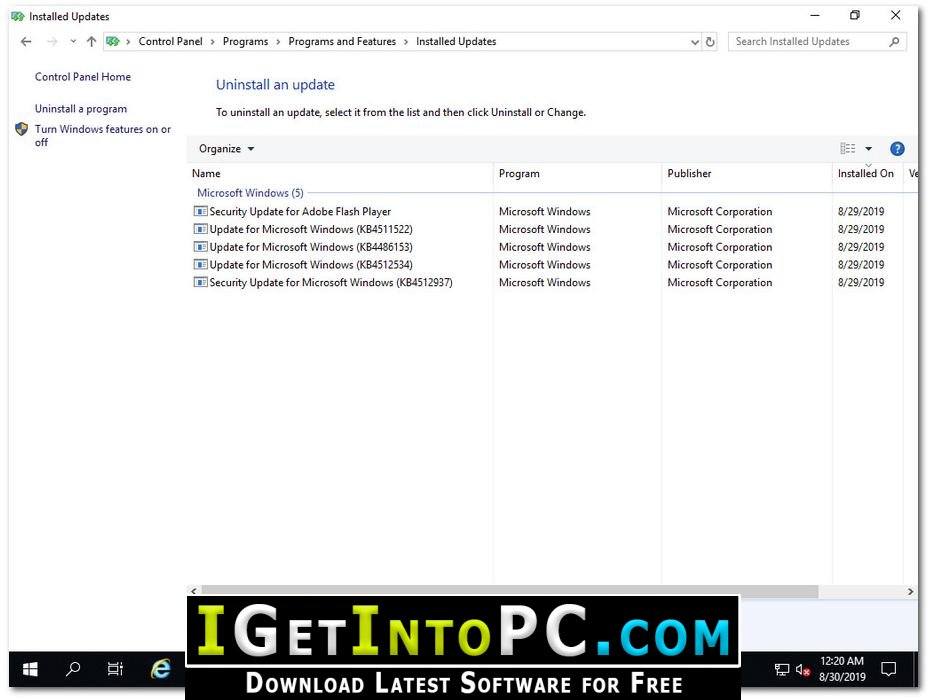Screen dimensions: 927x700
Task: Expand chevron after Programs breadcrumb
Action: click(278, 42)
